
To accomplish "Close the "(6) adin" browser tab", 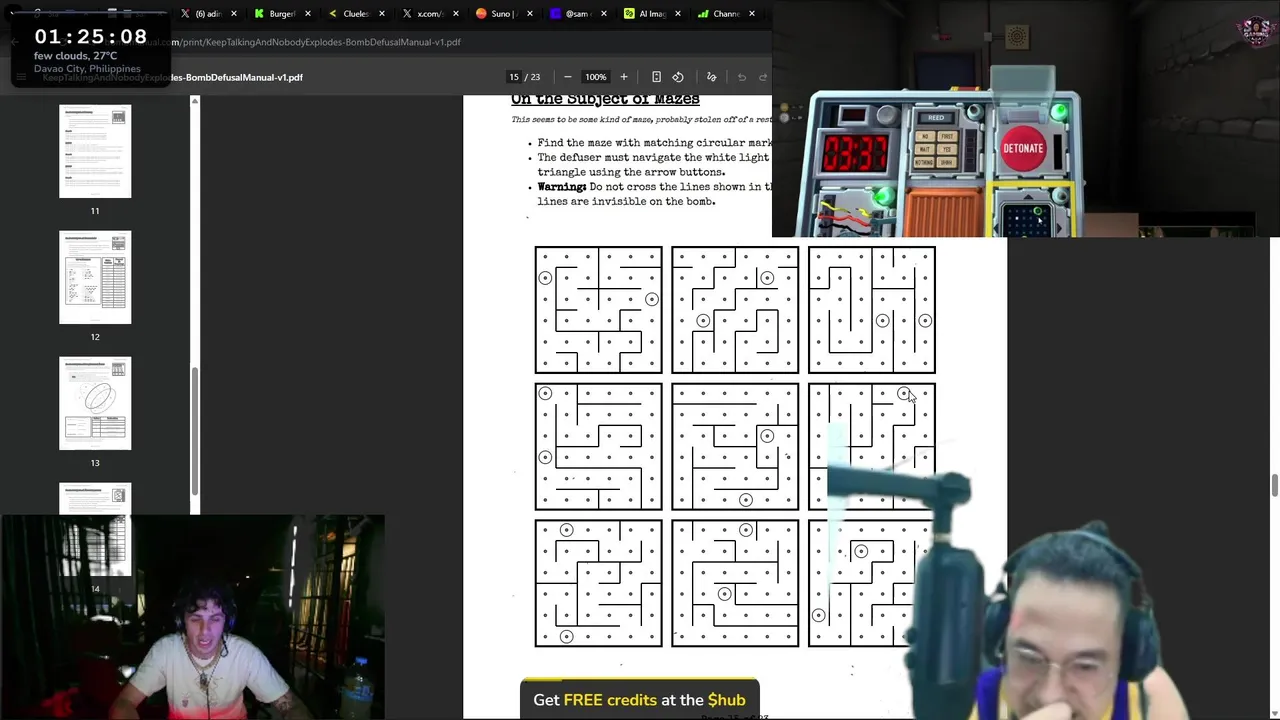I will click(234, 14).
